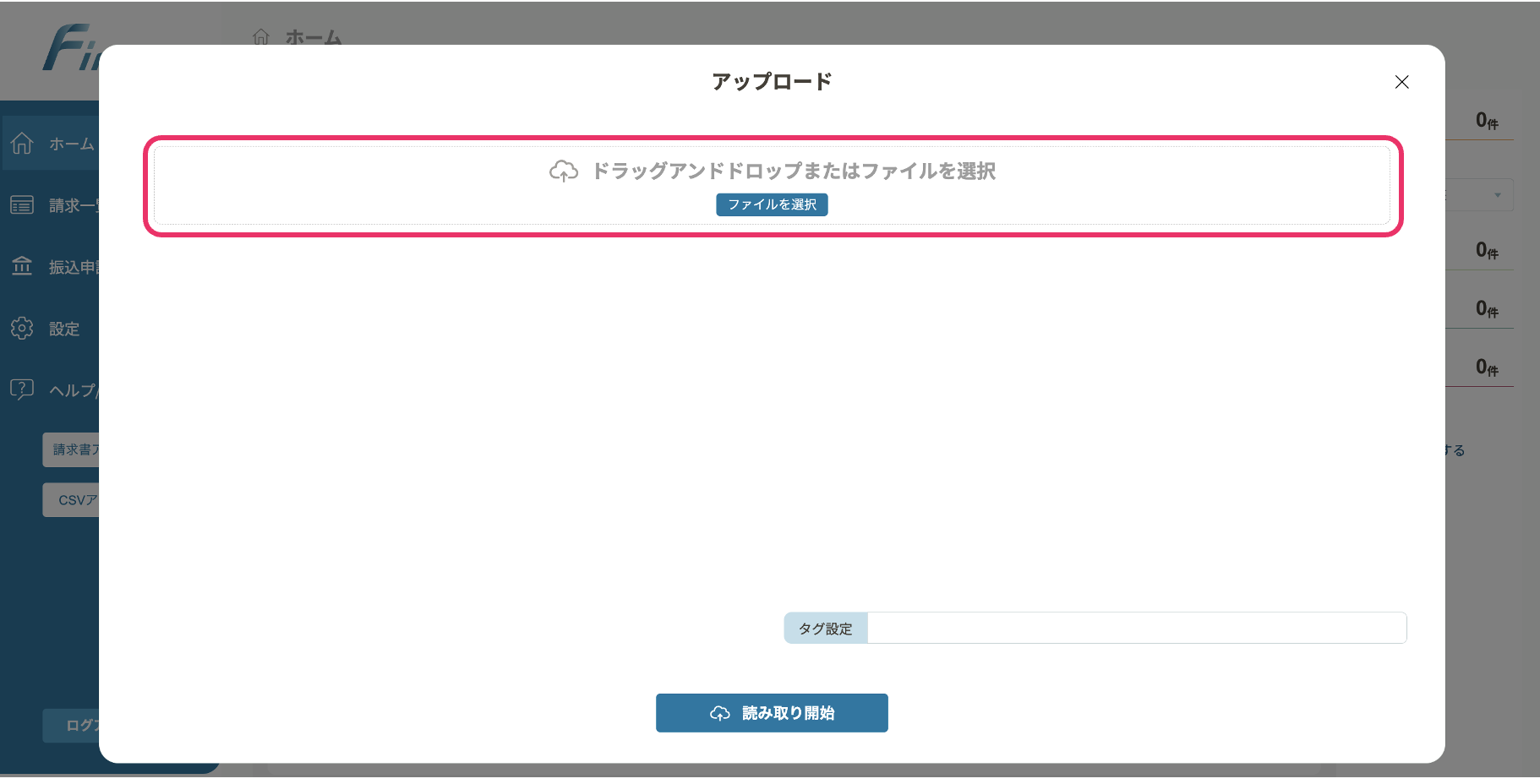Screen dimensions: 1540x784
Task: Click cloud icon on the 読み取り開始 button
Action: coord(720,714)
